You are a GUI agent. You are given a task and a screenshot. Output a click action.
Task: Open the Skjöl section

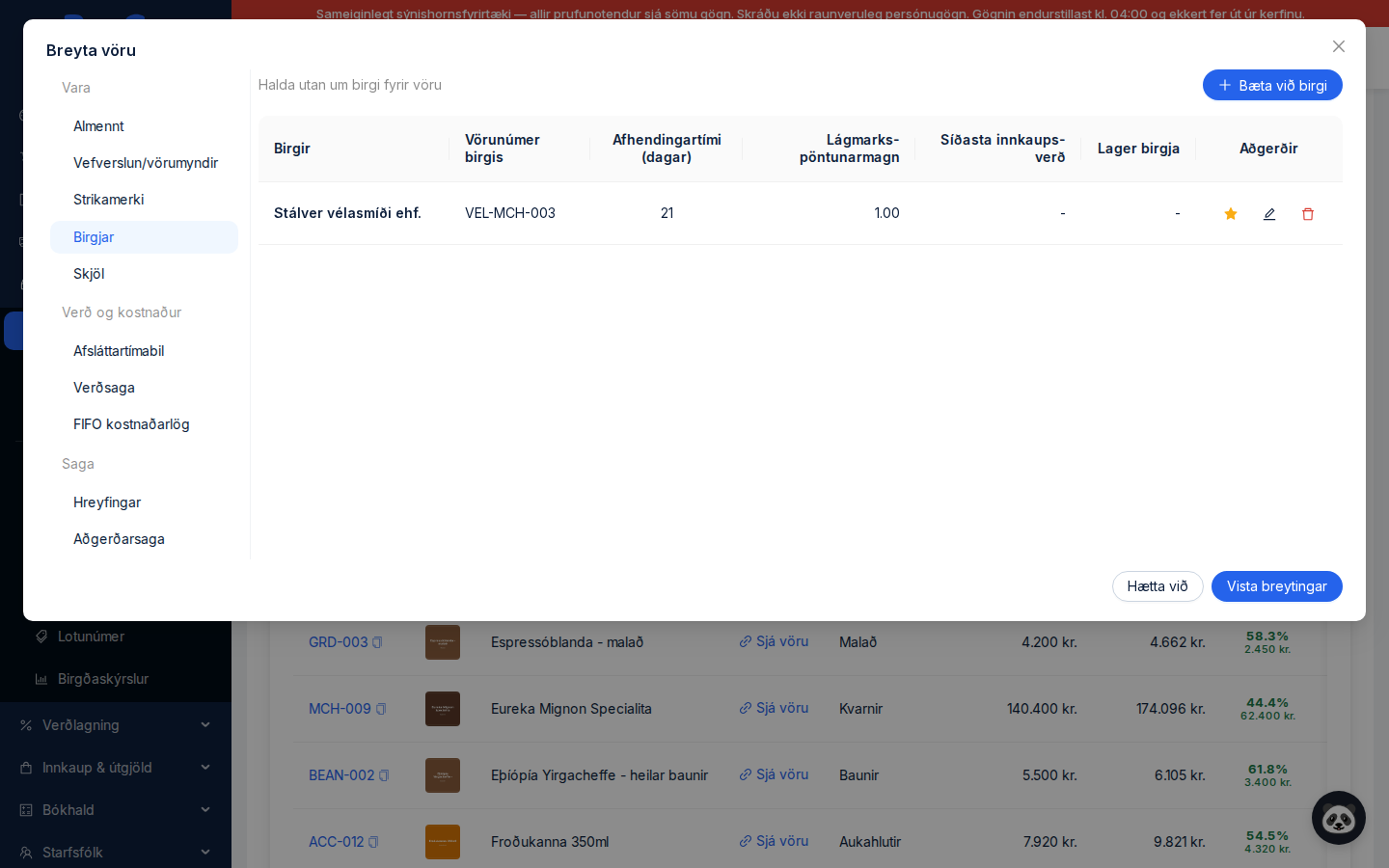[145, 274]
